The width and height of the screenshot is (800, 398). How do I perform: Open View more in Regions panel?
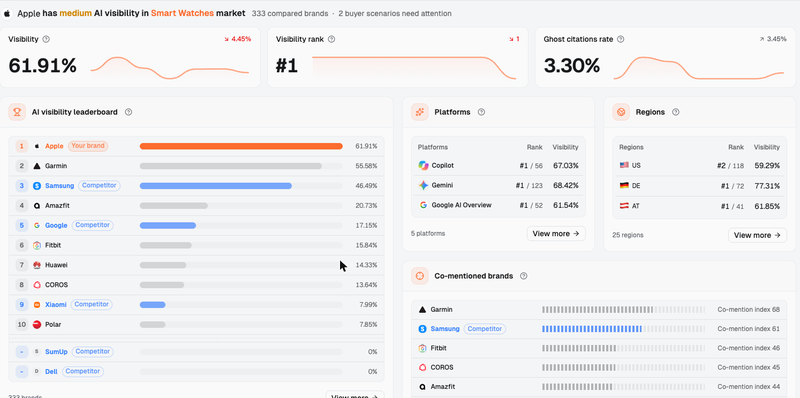tap(757, 235)
